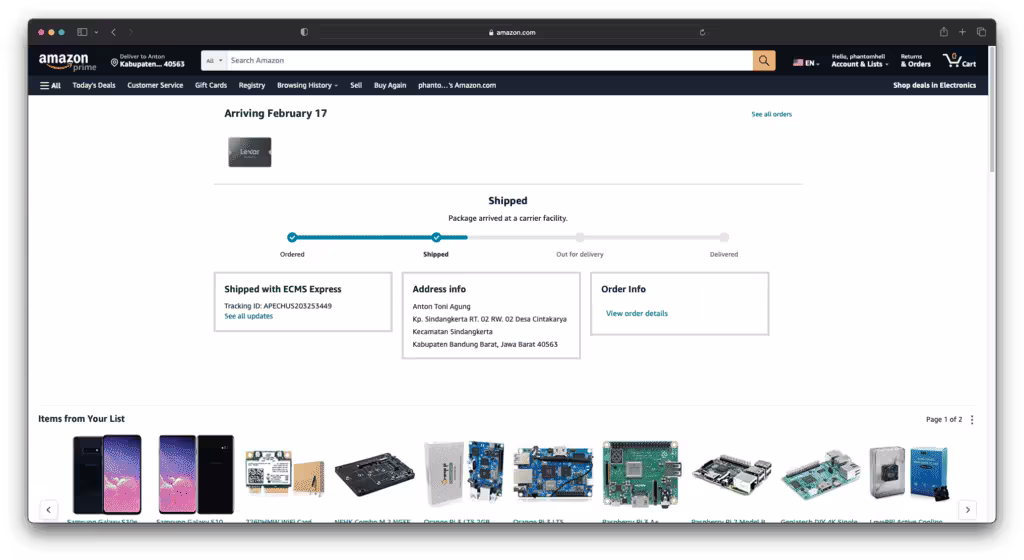Open the Account & Lists dropdown
The width and height of the screenshot is (1024, 560).
click(859, 61)
